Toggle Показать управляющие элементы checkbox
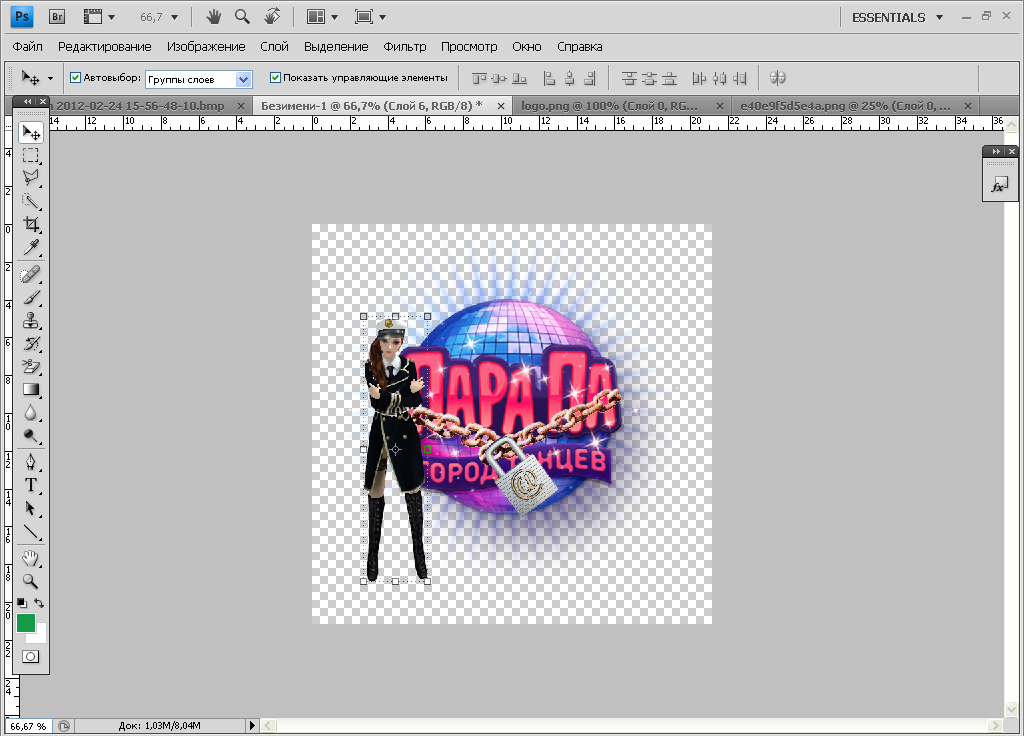Image resolution: width=1024 pixels, height=736 pixels. coord(276,78)
